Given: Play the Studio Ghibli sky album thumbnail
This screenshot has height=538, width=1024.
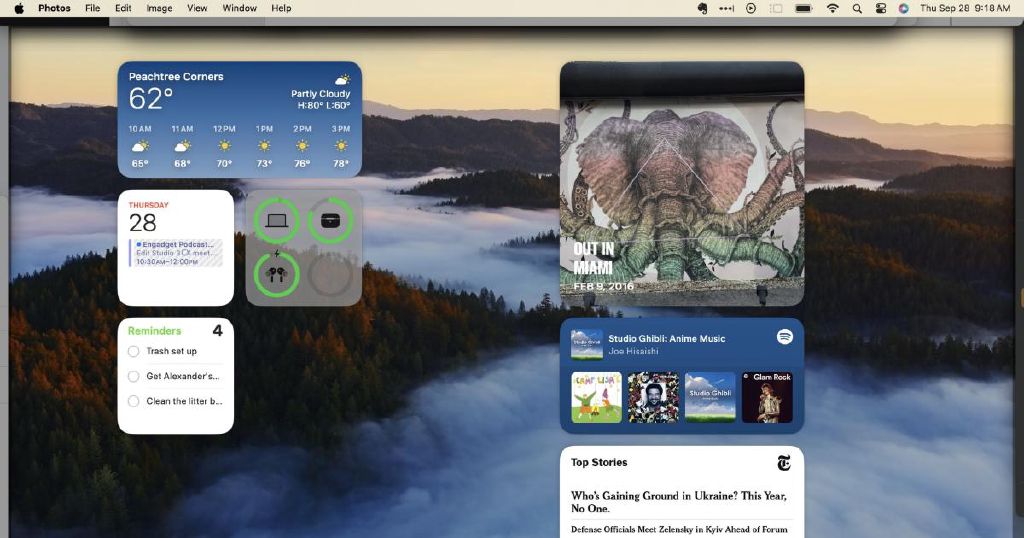Looking at the screenshot, I should click(710, 398).
